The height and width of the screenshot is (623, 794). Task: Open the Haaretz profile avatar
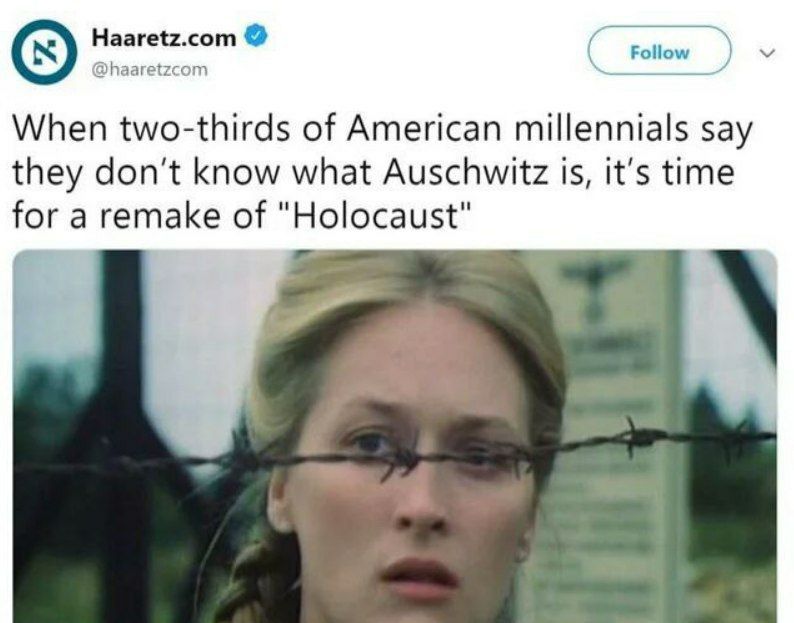click(x=45, y=52)
